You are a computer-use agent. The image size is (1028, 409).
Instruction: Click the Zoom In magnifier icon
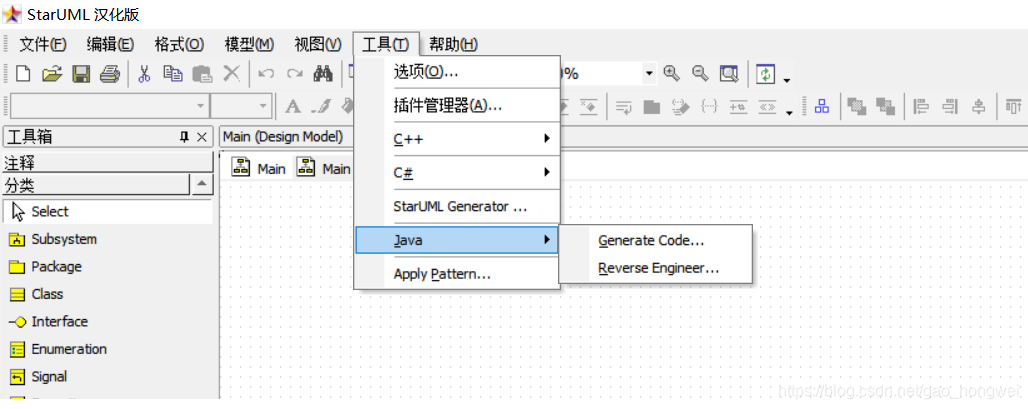click(671, 73)
